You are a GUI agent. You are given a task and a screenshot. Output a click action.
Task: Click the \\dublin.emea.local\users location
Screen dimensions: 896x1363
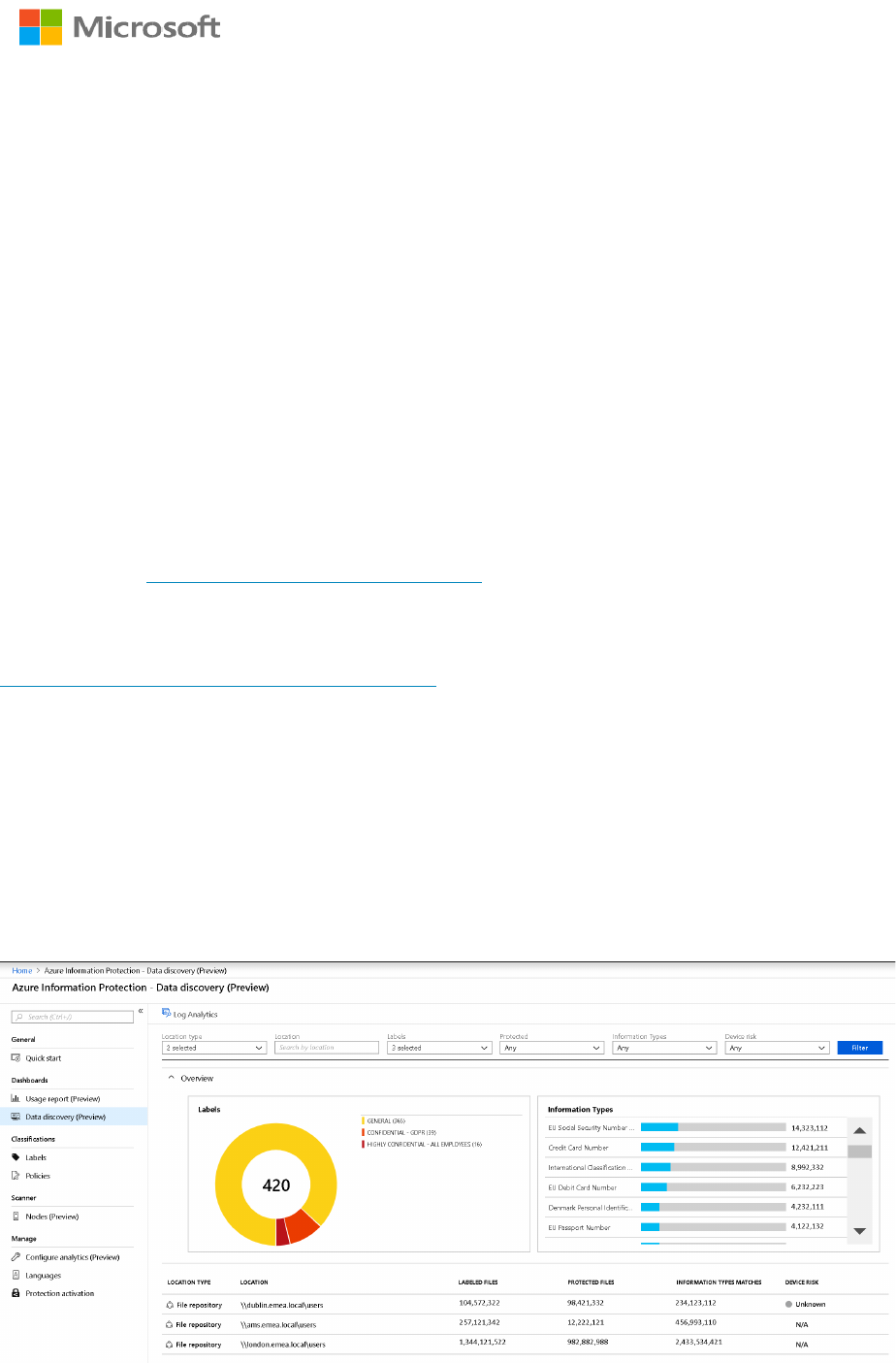pyautogui.click(x=282, y=1306)
